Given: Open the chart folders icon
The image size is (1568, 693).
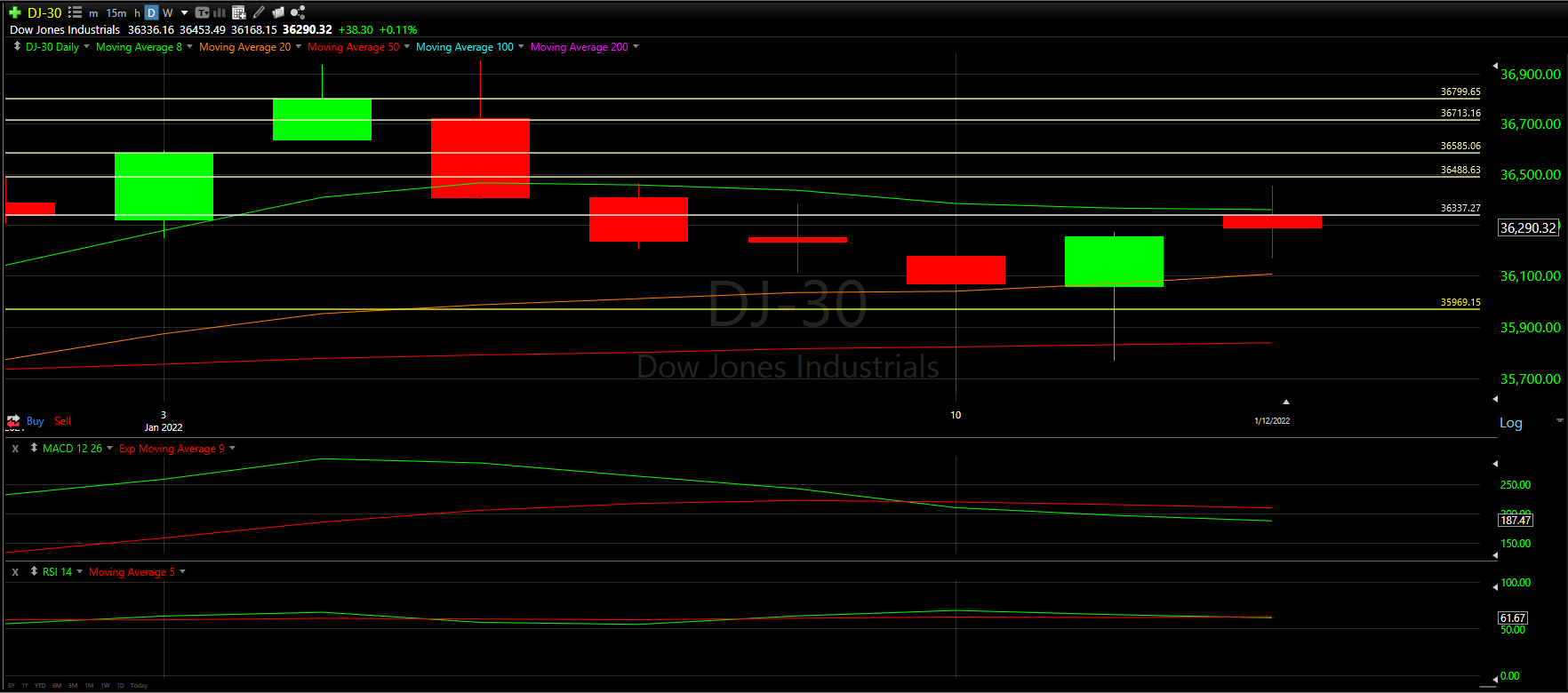Looking at the screenshot, I should (x=278, y=12).
